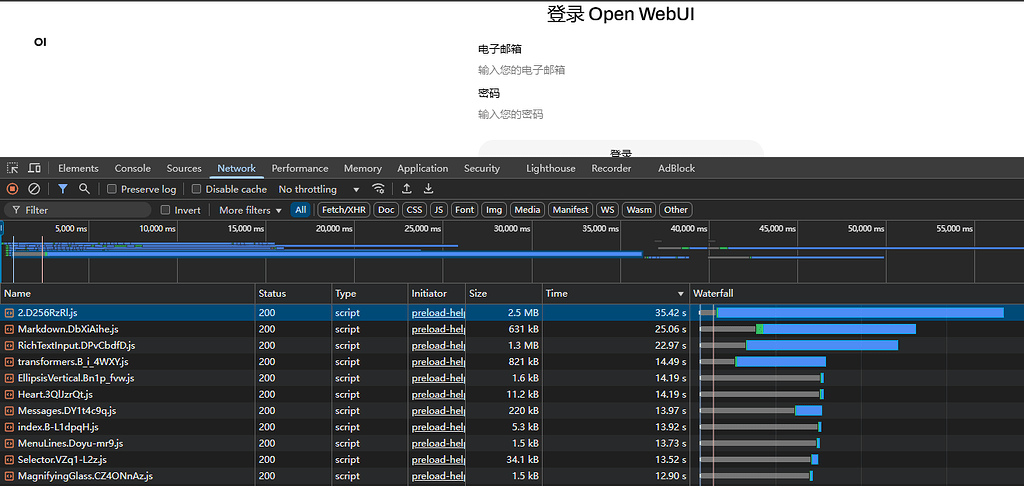The image size is (1024, 486).
Task: Filter requests by Manifest type
Action: point(570,210)
